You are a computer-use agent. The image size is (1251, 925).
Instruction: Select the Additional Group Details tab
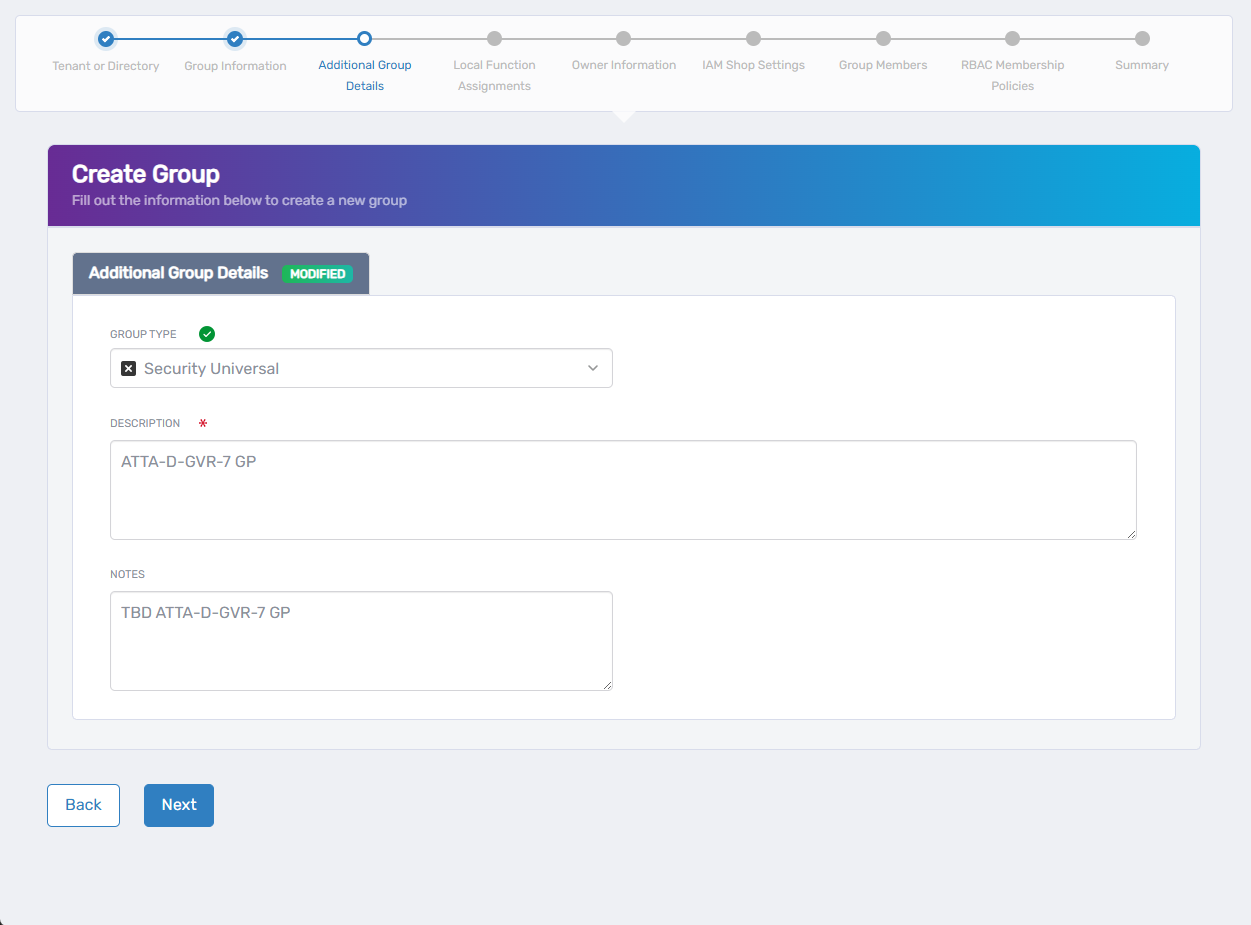tap(179, 273)
